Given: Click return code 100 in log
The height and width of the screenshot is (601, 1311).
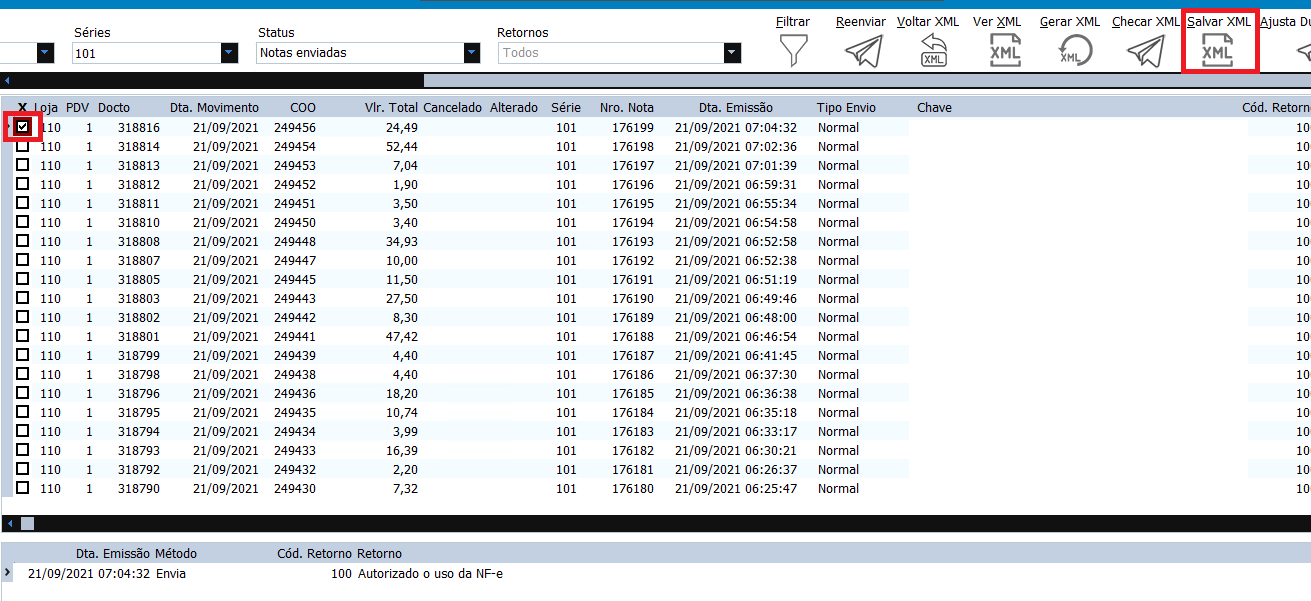Looking at the screenshot, I should tap(342, 573).
